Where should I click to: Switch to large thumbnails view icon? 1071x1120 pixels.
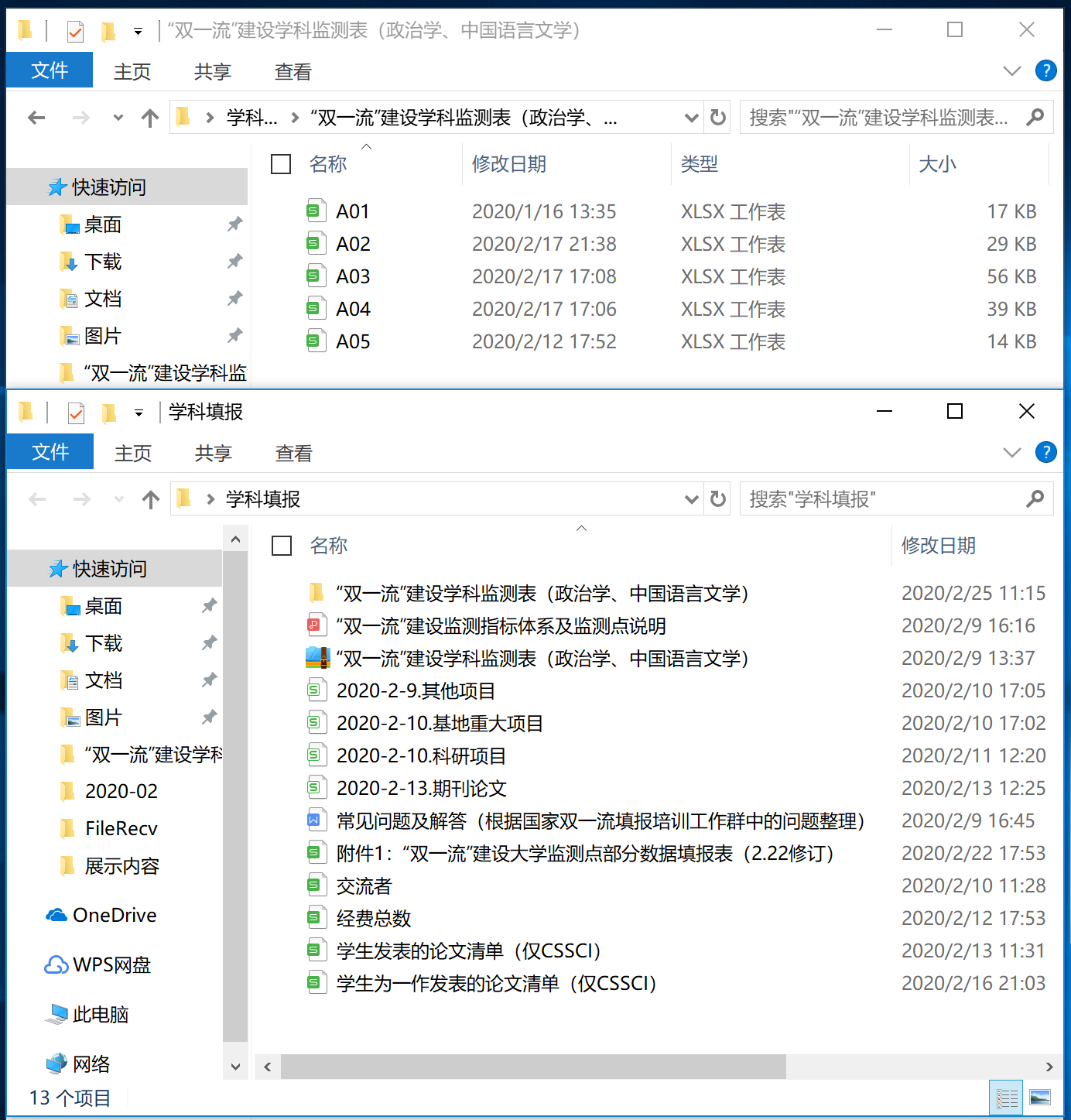[x=1040, y=1098]
